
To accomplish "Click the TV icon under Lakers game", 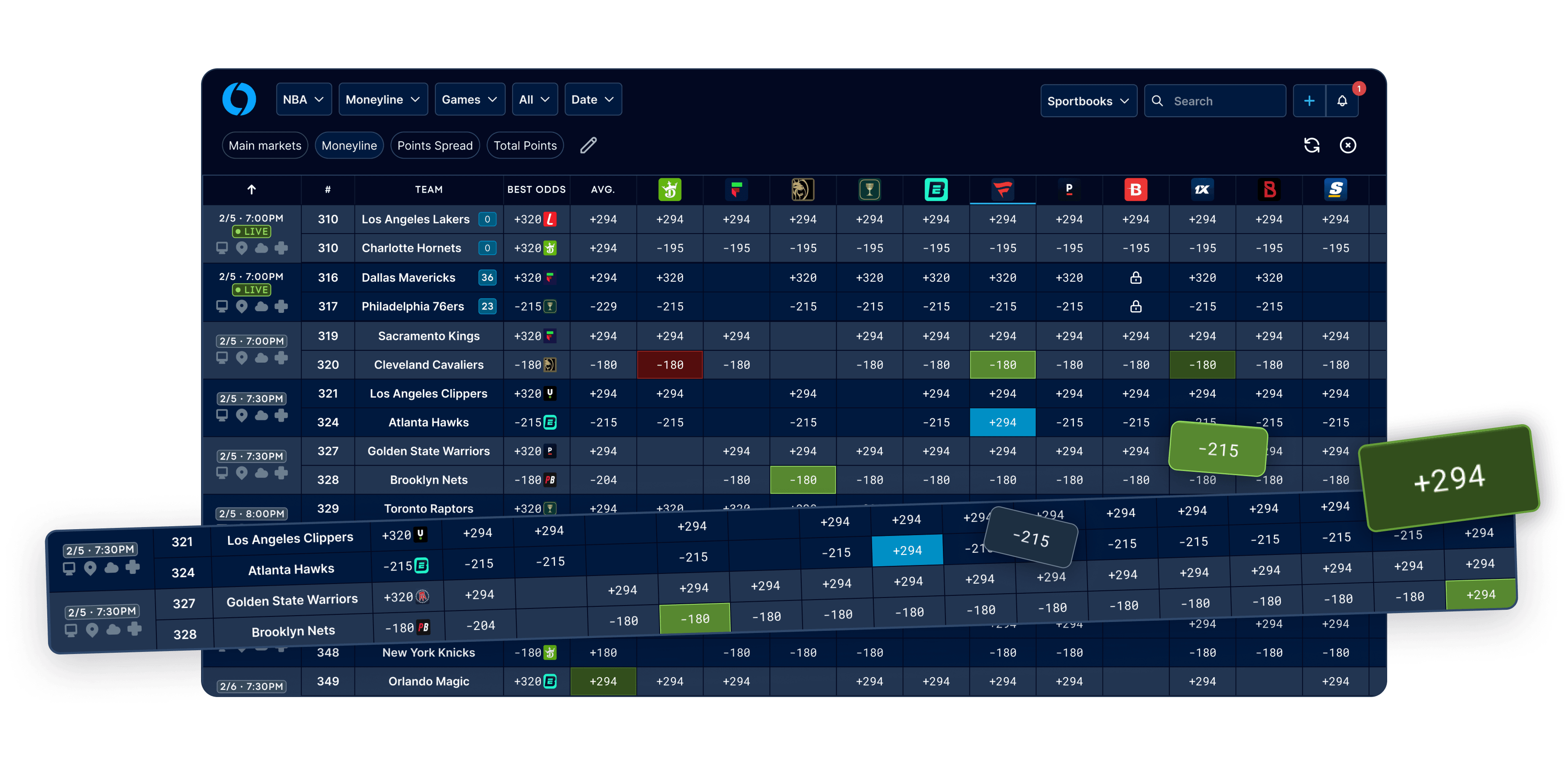I will 222,248.
